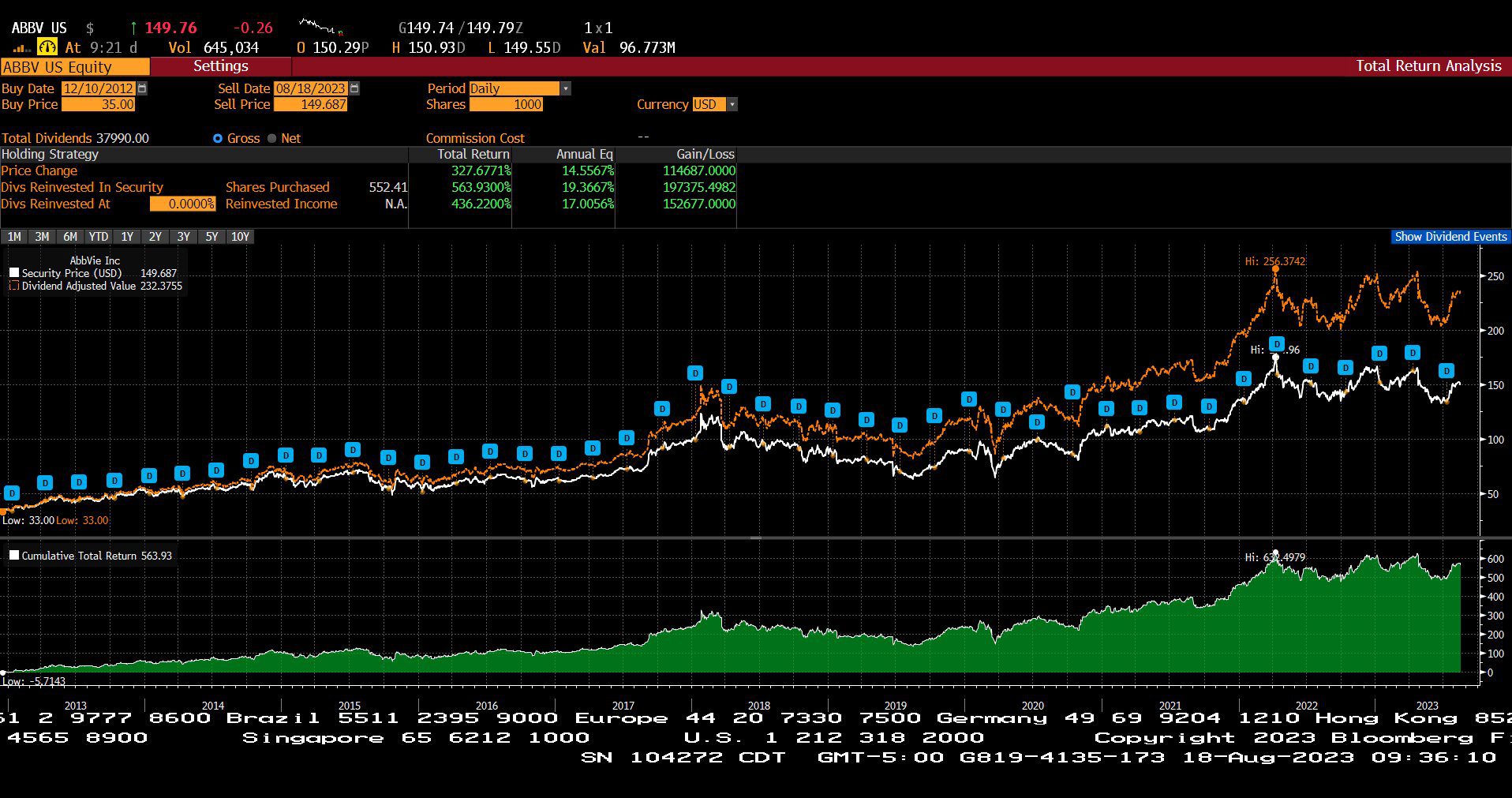1512x798 pixels.
Task: Click the Period field showing Daily
Action: tap(515, 88)
